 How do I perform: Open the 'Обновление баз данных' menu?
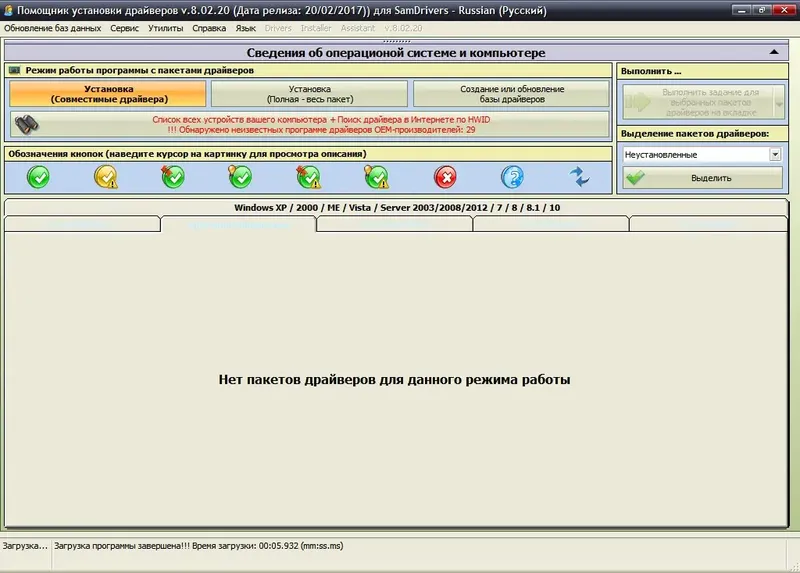(x=53, y=28)
